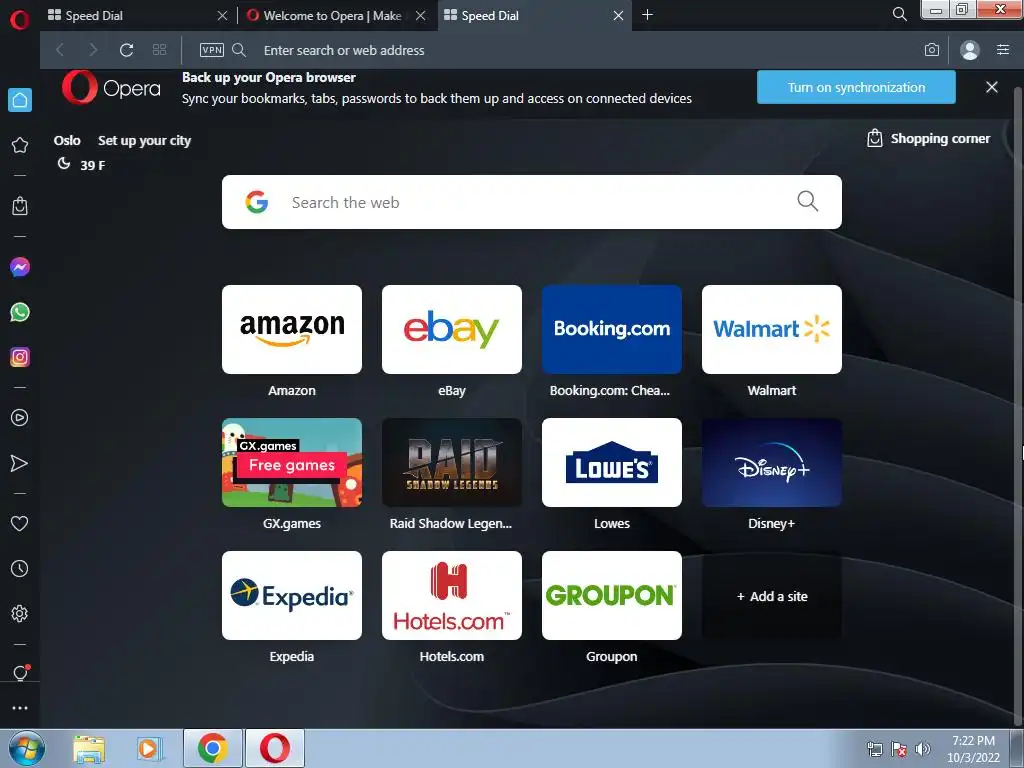Open Shopping corner
This screenshot has width=1024, height=768.
coord(928,138)
